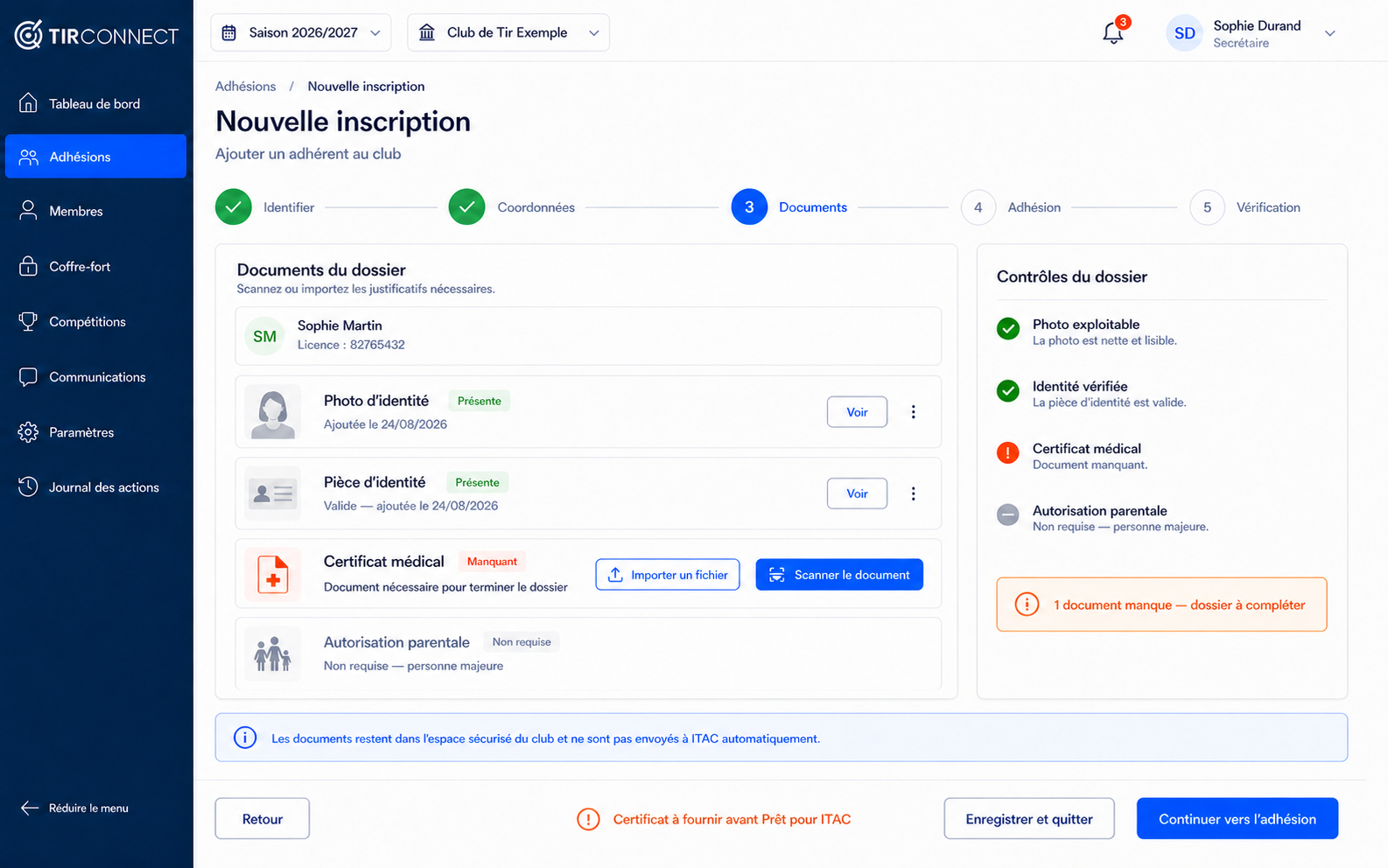This screenshot has width=1388, height=868.
Task: Click the info icon in the ITAC notice
Action: (245, 738)
